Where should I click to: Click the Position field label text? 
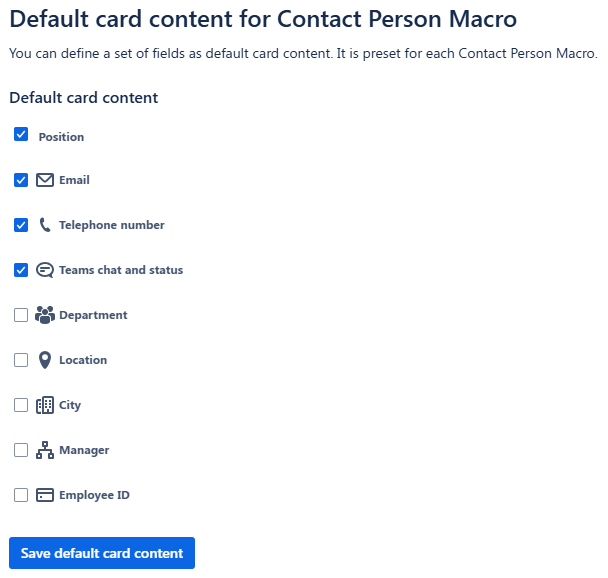click(61, 137)
